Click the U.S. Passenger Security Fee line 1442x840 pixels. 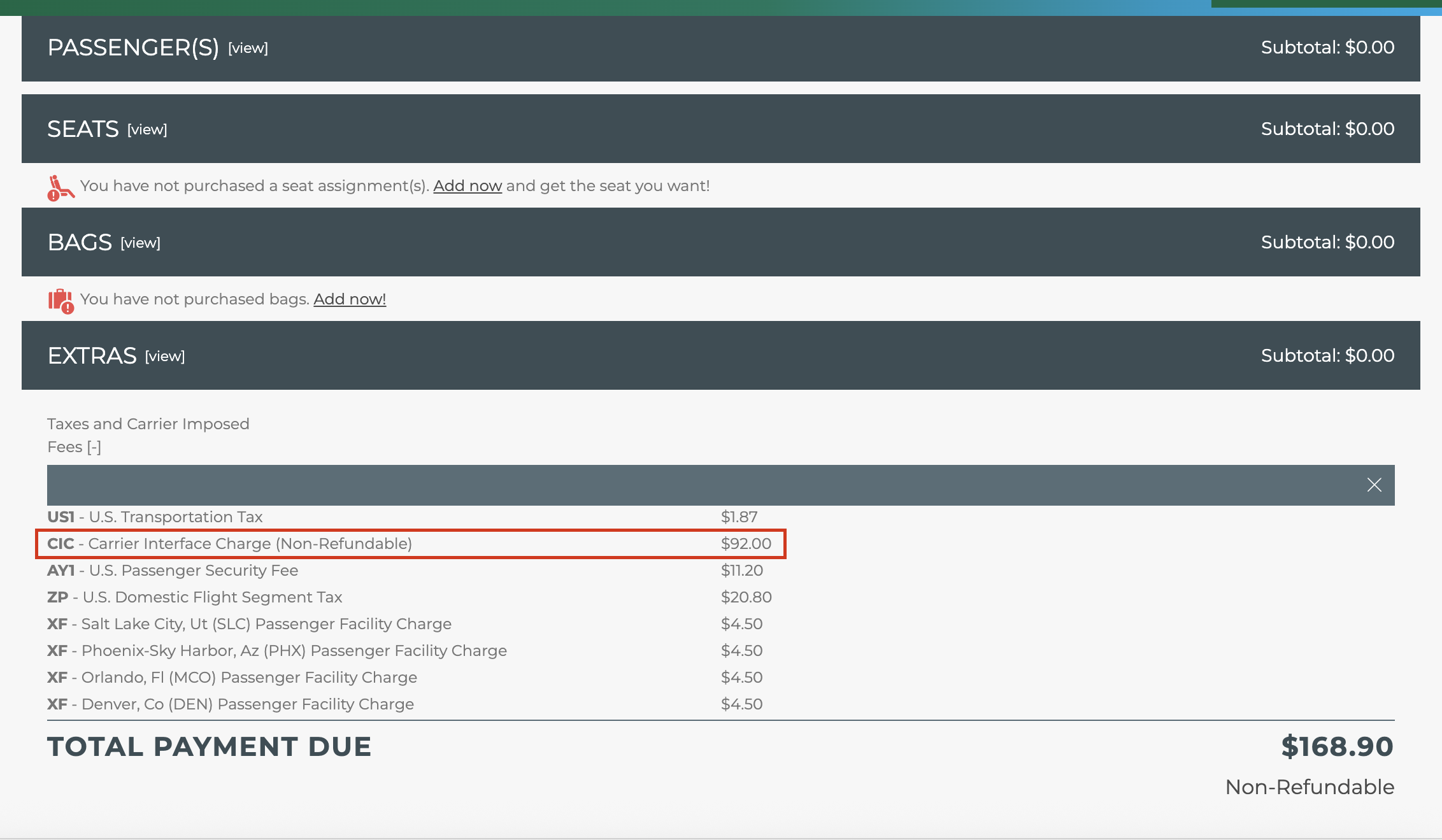point(173,571)
